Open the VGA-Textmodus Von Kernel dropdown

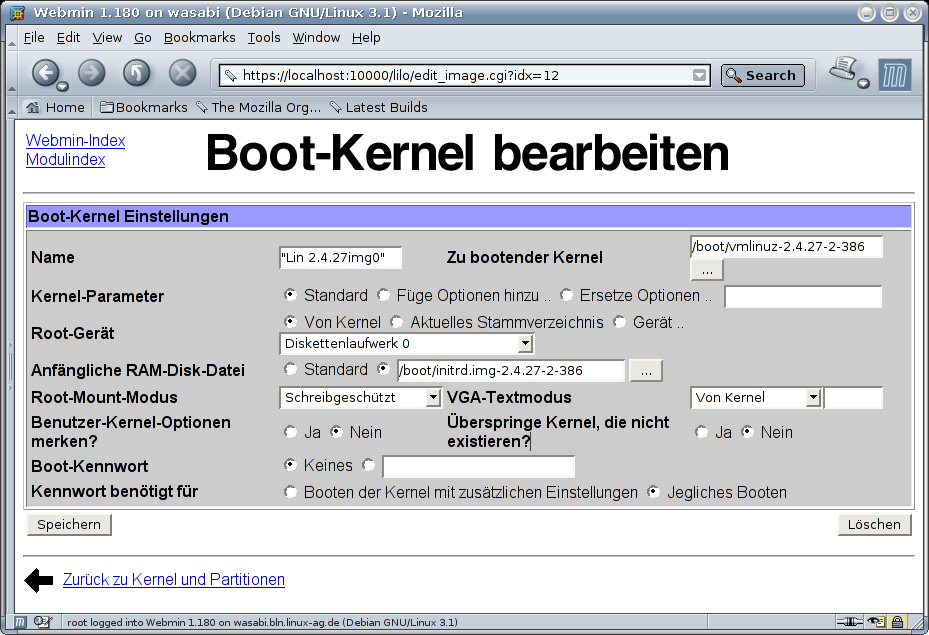pyautogui.click(x=813, y=397)
